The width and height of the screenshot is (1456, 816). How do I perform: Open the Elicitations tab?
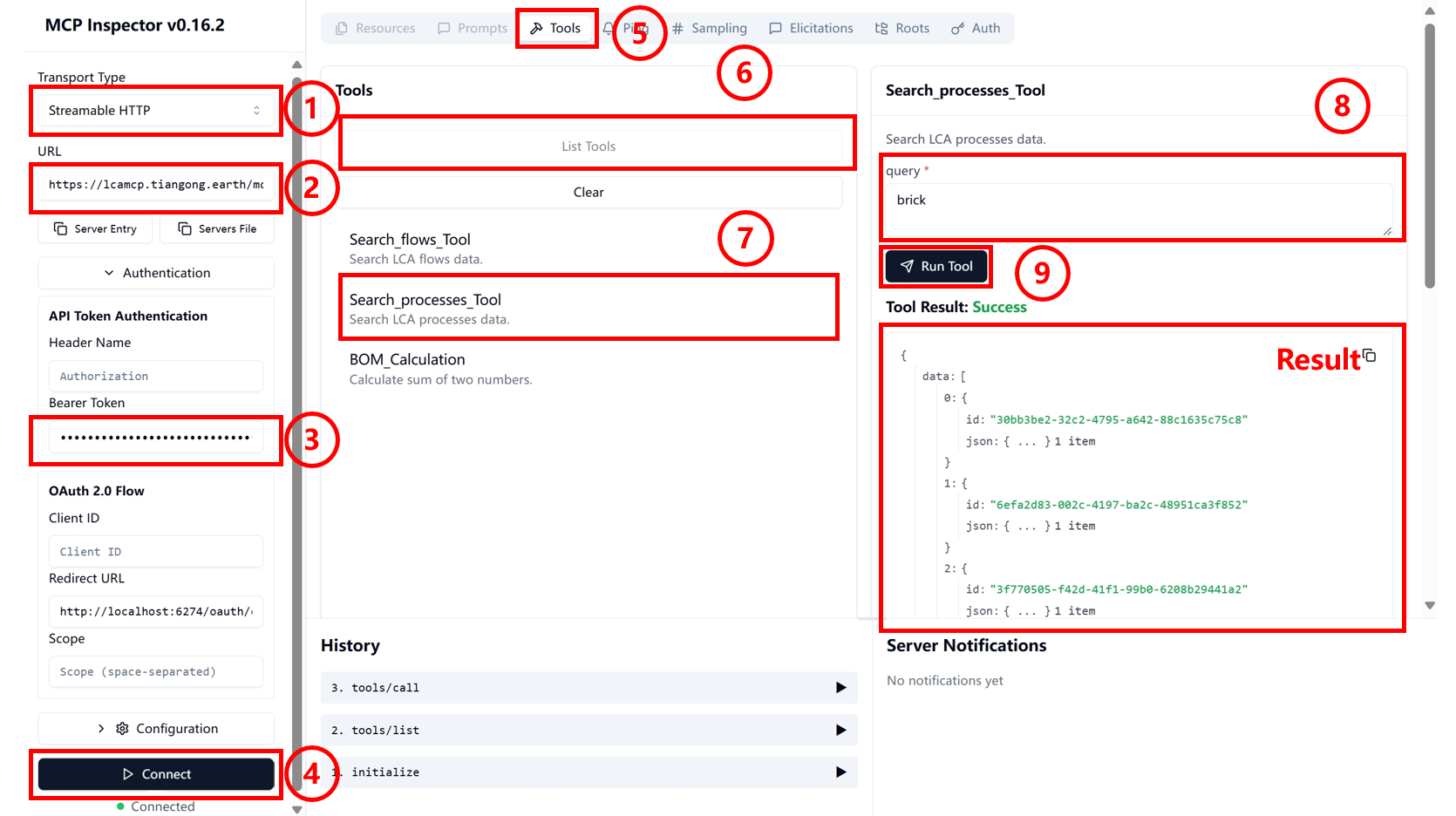811,28
